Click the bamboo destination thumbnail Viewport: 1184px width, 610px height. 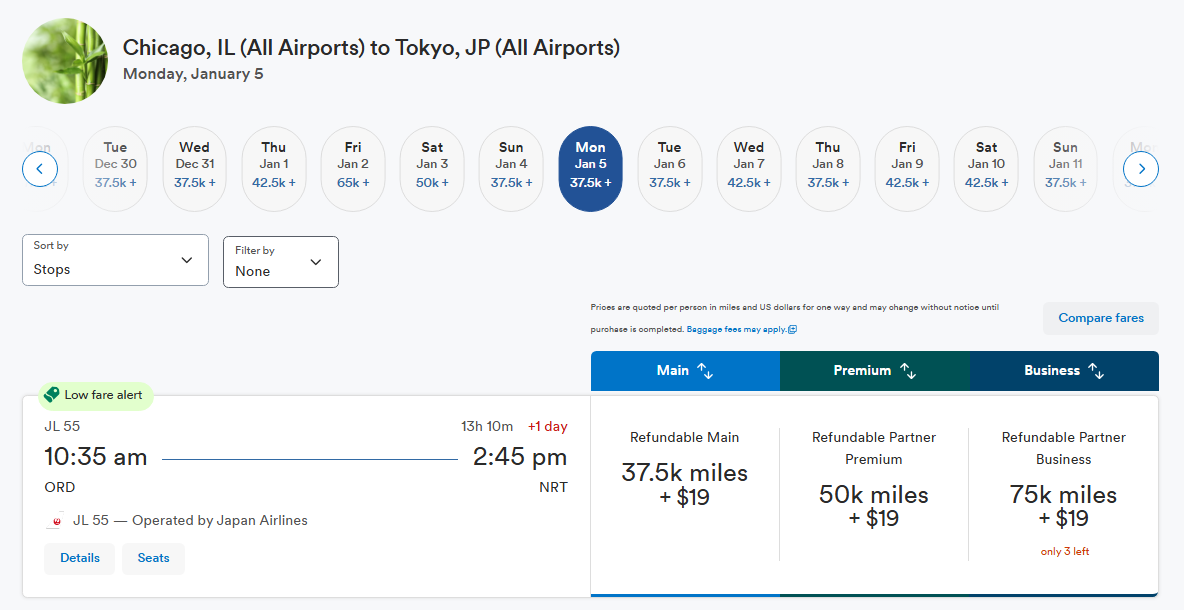pos(65,61)
